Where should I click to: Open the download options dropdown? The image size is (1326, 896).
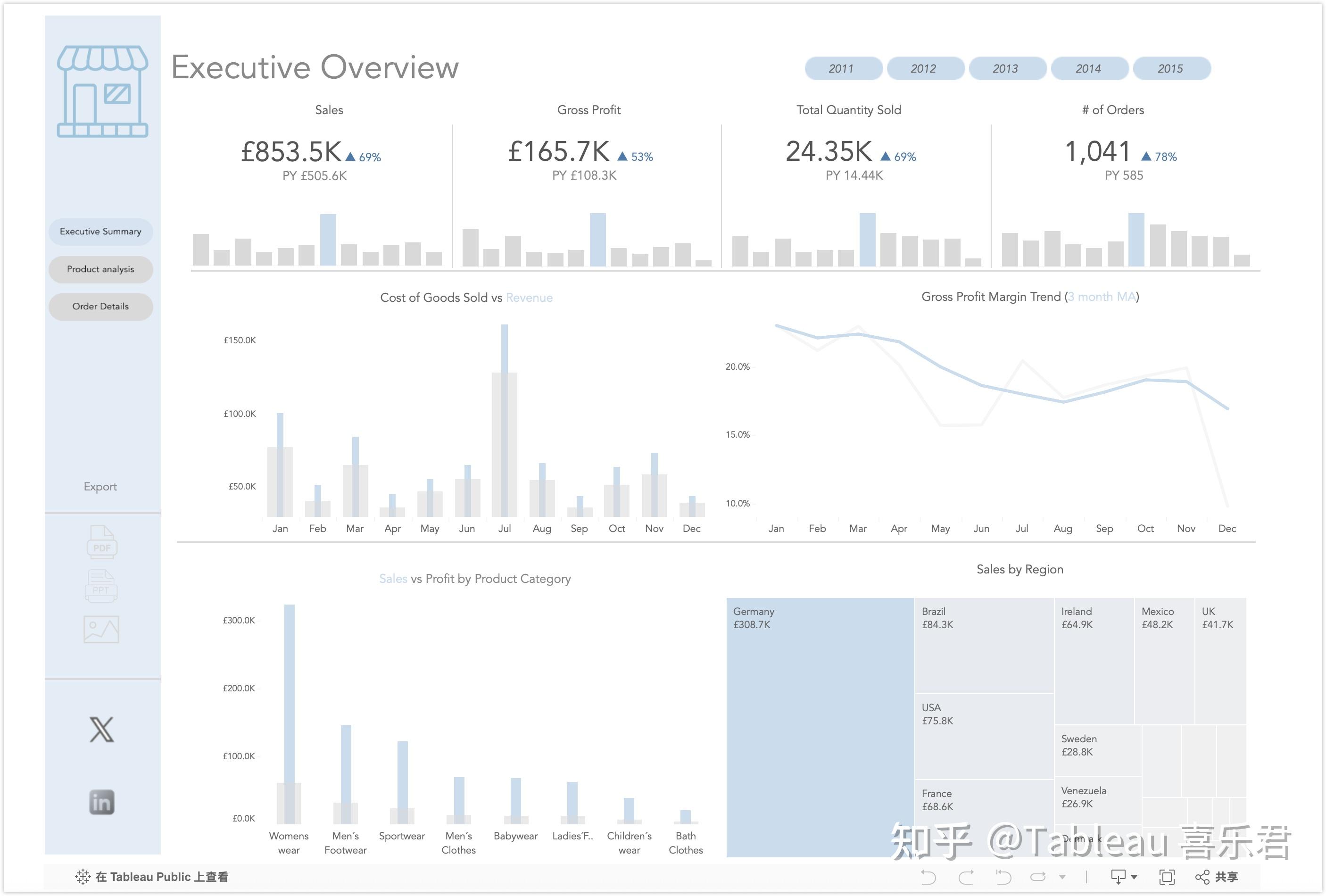tap(1134, 877)
